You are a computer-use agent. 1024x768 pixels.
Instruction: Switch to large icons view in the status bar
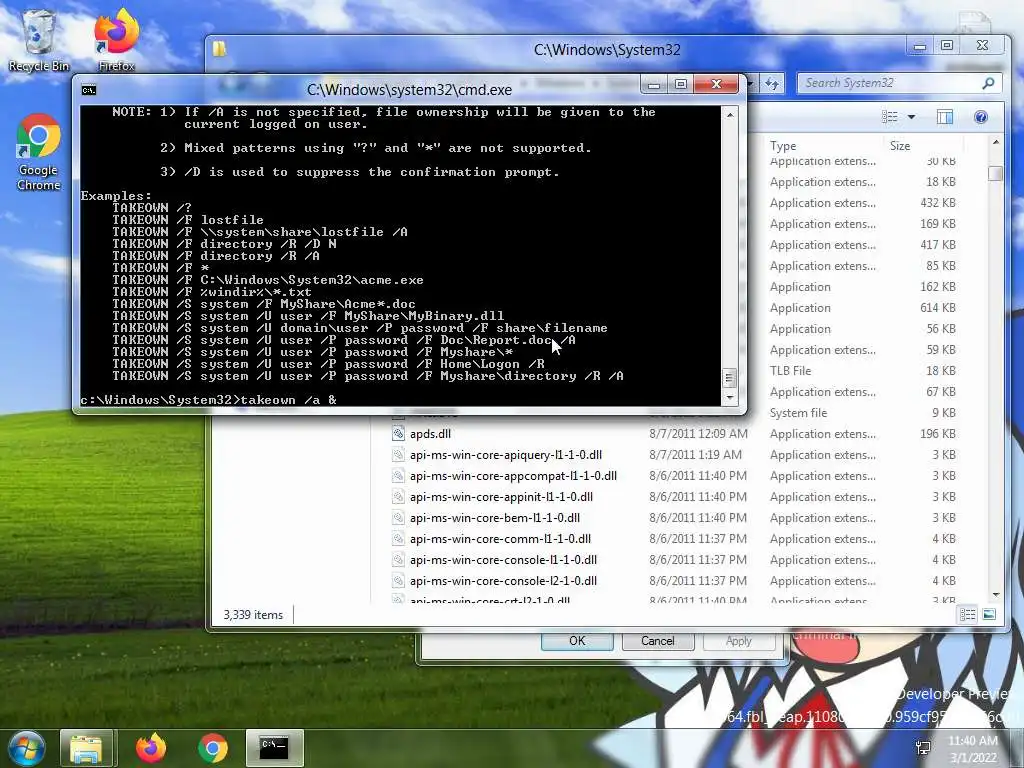[989, 615]
